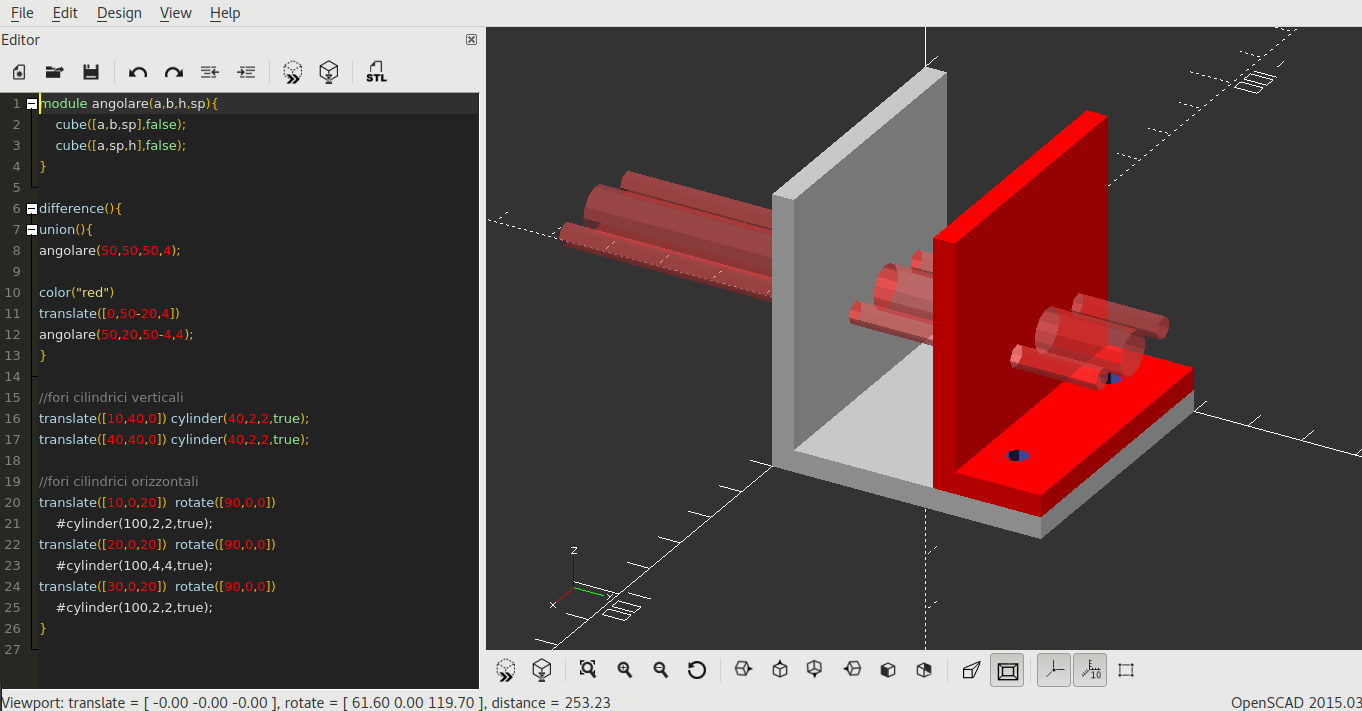
Task: Click the Redo arrow icon
Action: (x=174, y=72)
